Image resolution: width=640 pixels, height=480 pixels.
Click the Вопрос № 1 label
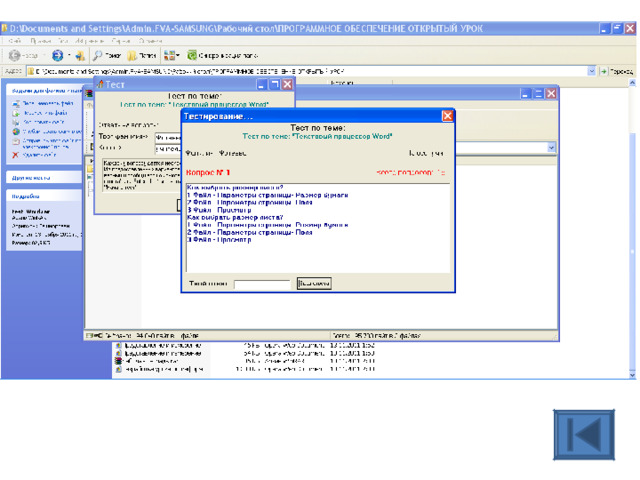coord(208,173)
